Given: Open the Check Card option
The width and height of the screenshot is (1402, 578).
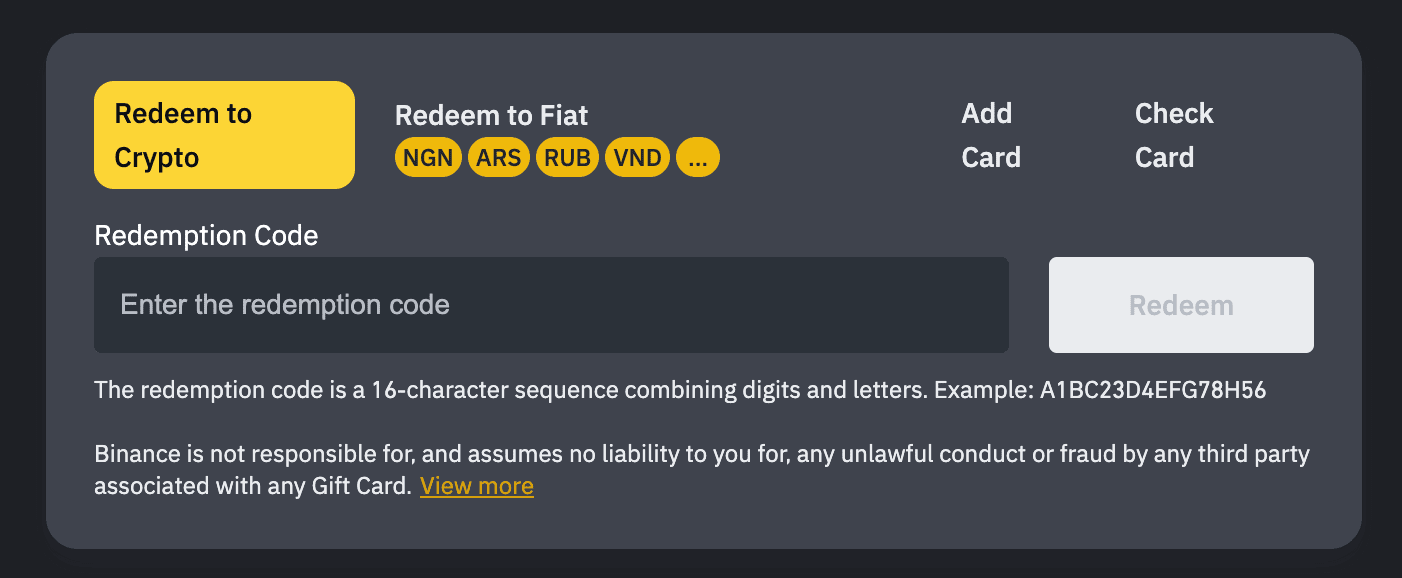Looking at the screenshot, I should tap(1174, 135).
